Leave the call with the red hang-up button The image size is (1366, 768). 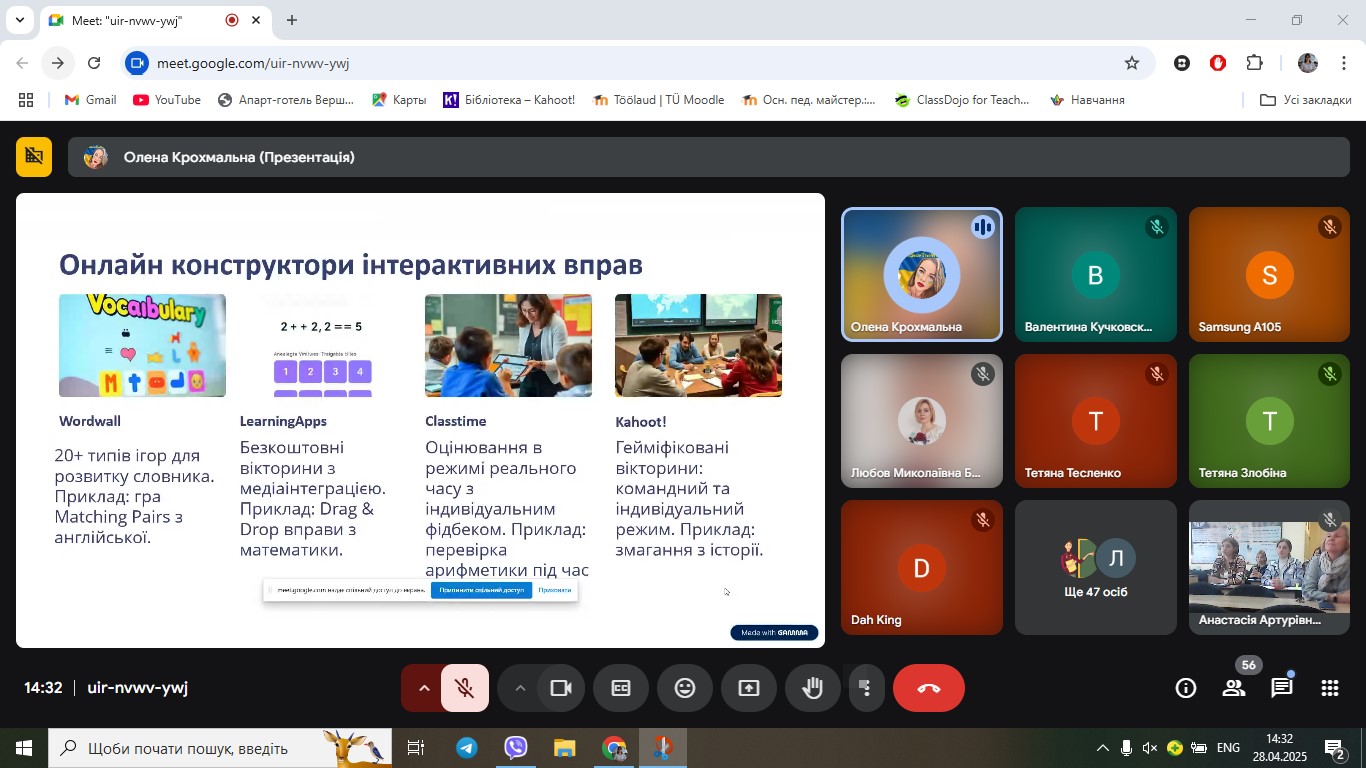[x=929, y=688]
